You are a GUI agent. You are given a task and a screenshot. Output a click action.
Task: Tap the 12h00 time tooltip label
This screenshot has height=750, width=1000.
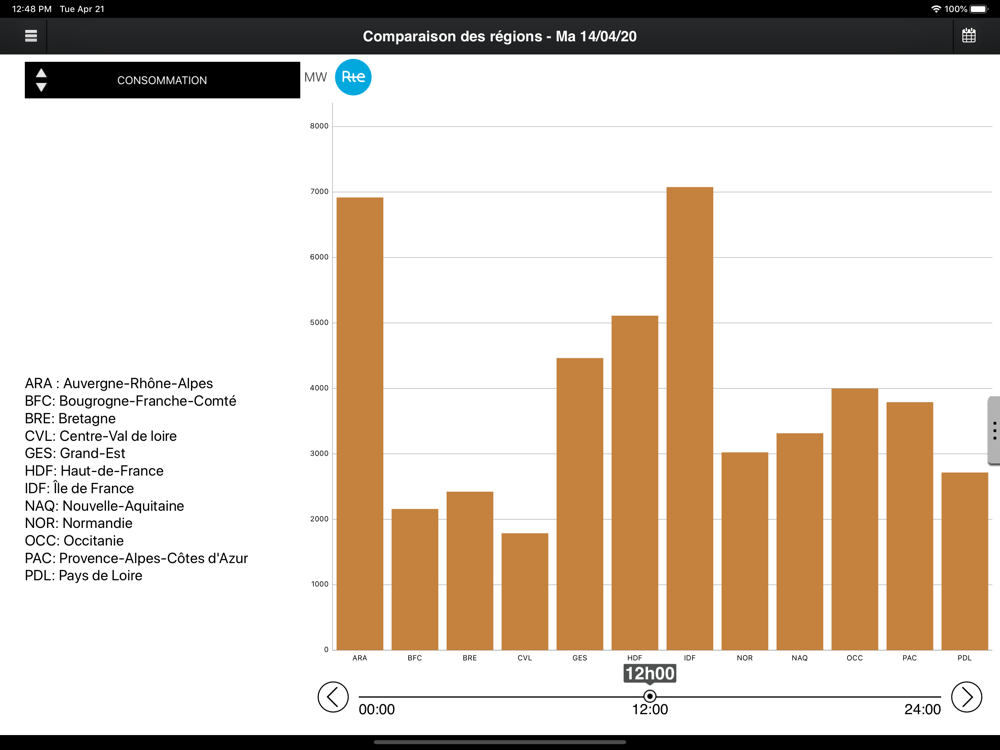[649, 673]
